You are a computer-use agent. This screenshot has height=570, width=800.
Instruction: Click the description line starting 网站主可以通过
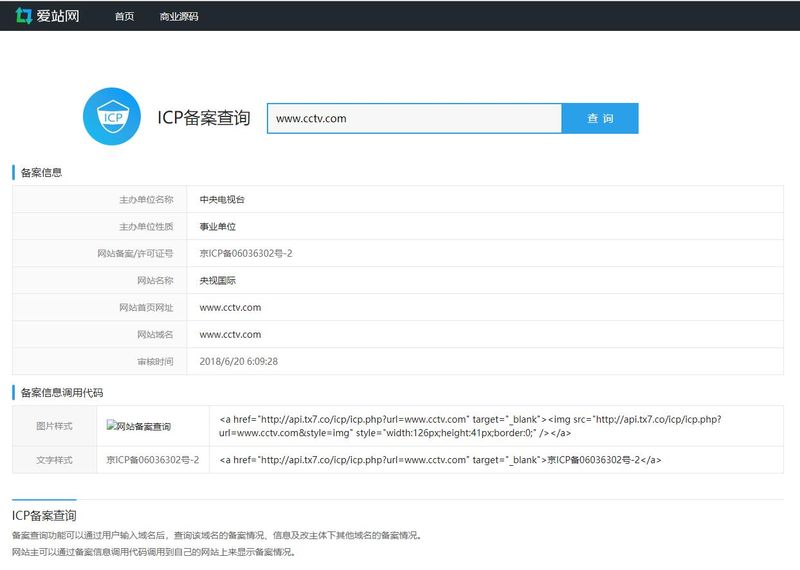point(154,552)
